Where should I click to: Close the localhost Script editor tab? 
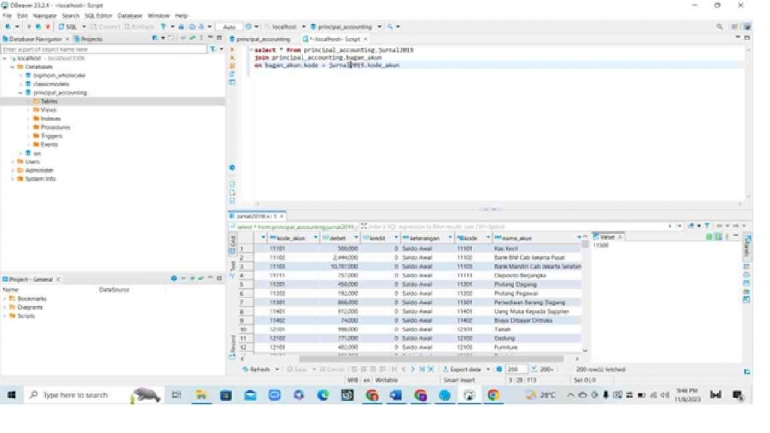[x=365, y=39]
